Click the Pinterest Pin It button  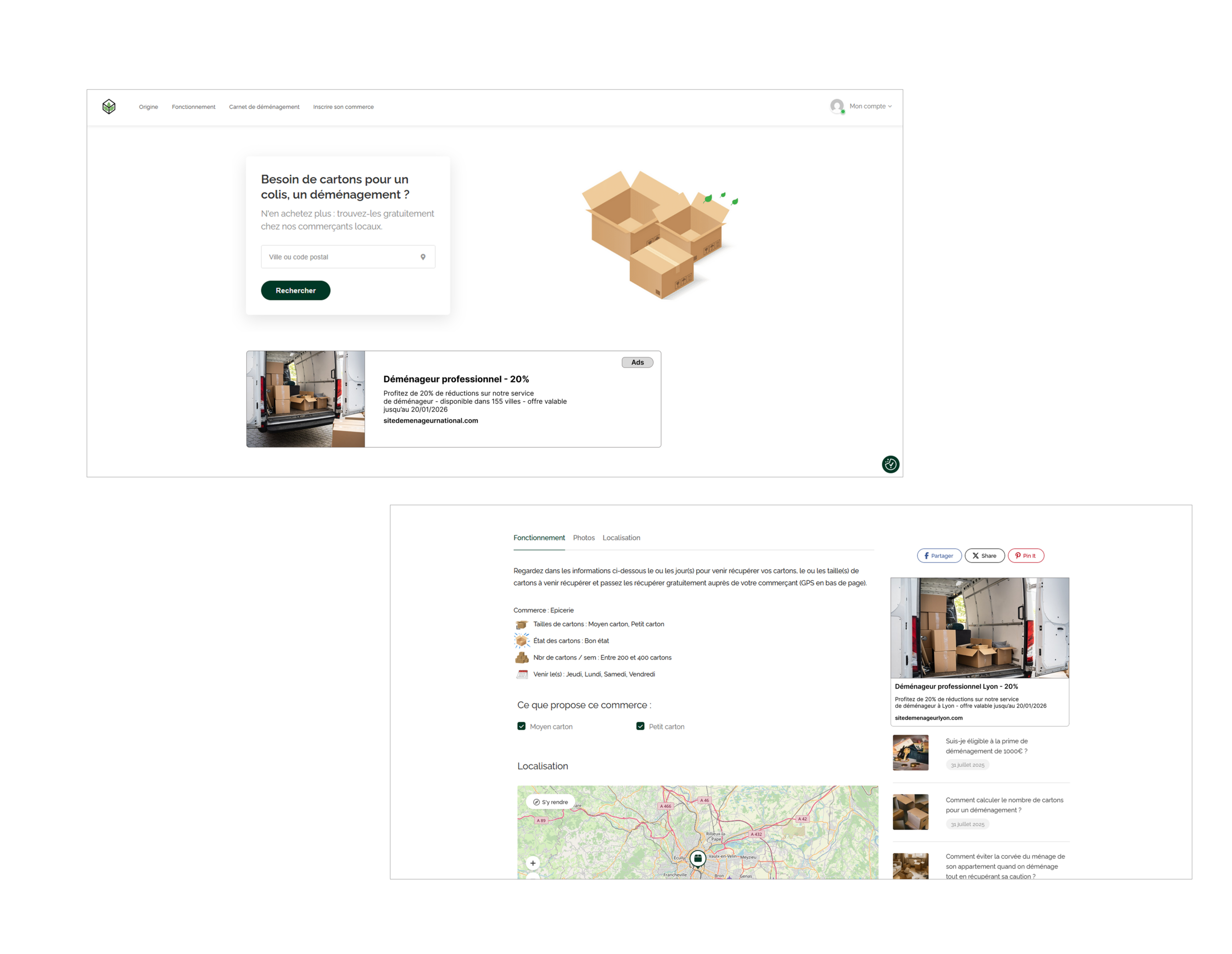tap(1026, 556)
